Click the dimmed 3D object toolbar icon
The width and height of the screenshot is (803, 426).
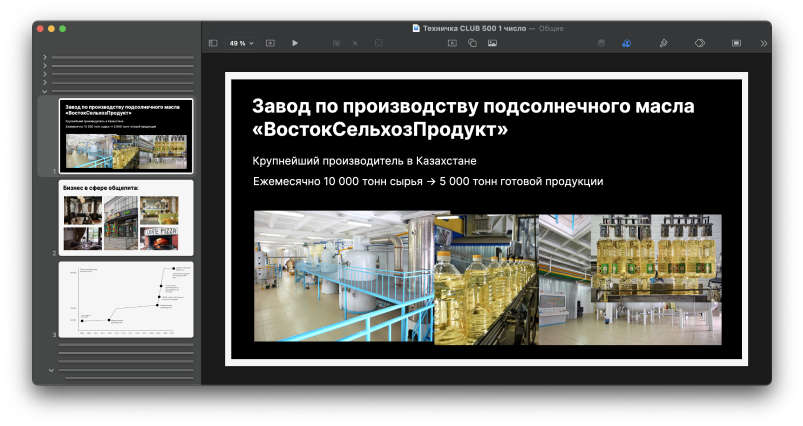click(602, 44)
